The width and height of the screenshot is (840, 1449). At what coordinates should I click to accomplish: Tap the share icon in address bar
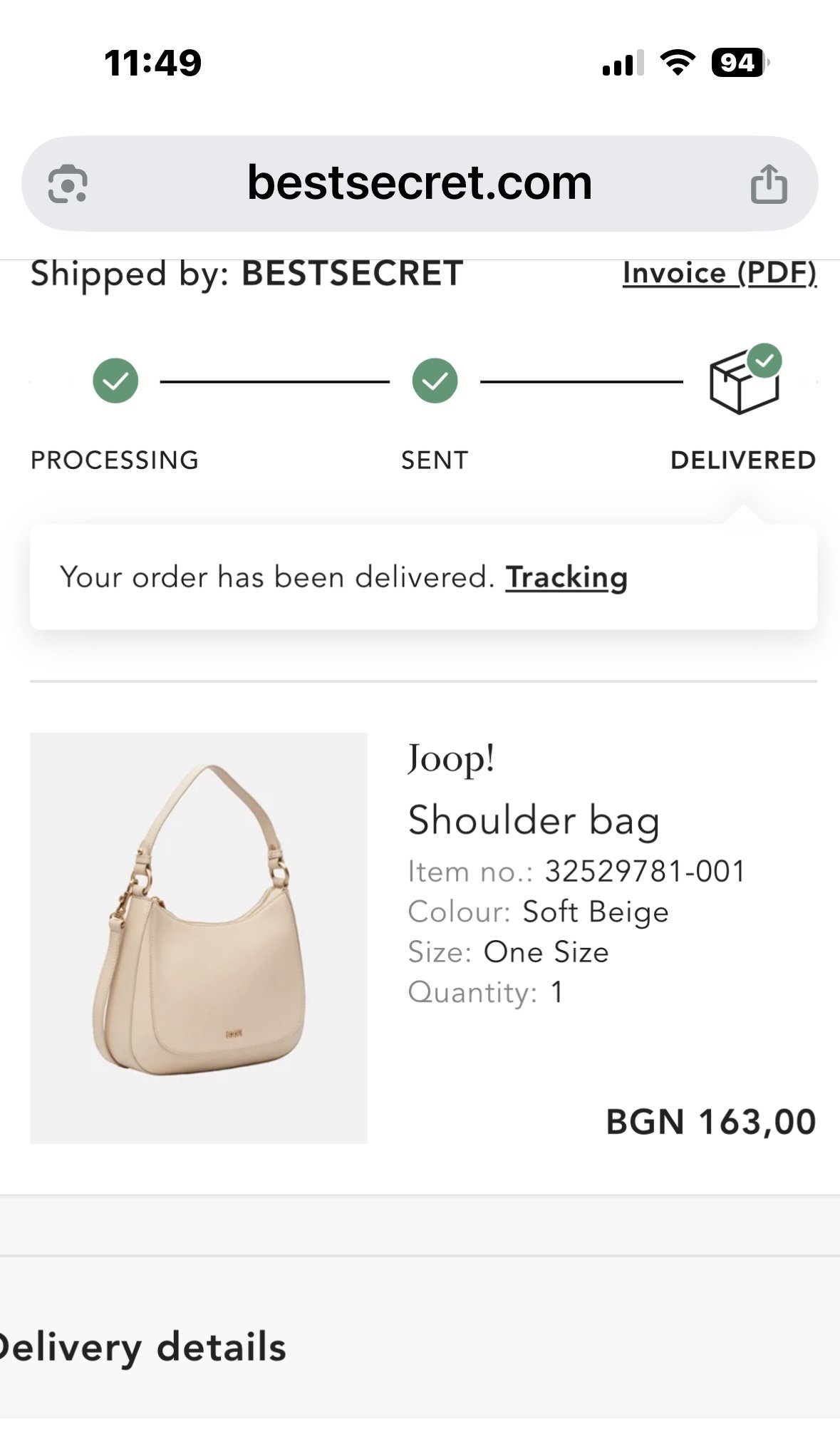(769, 184)
